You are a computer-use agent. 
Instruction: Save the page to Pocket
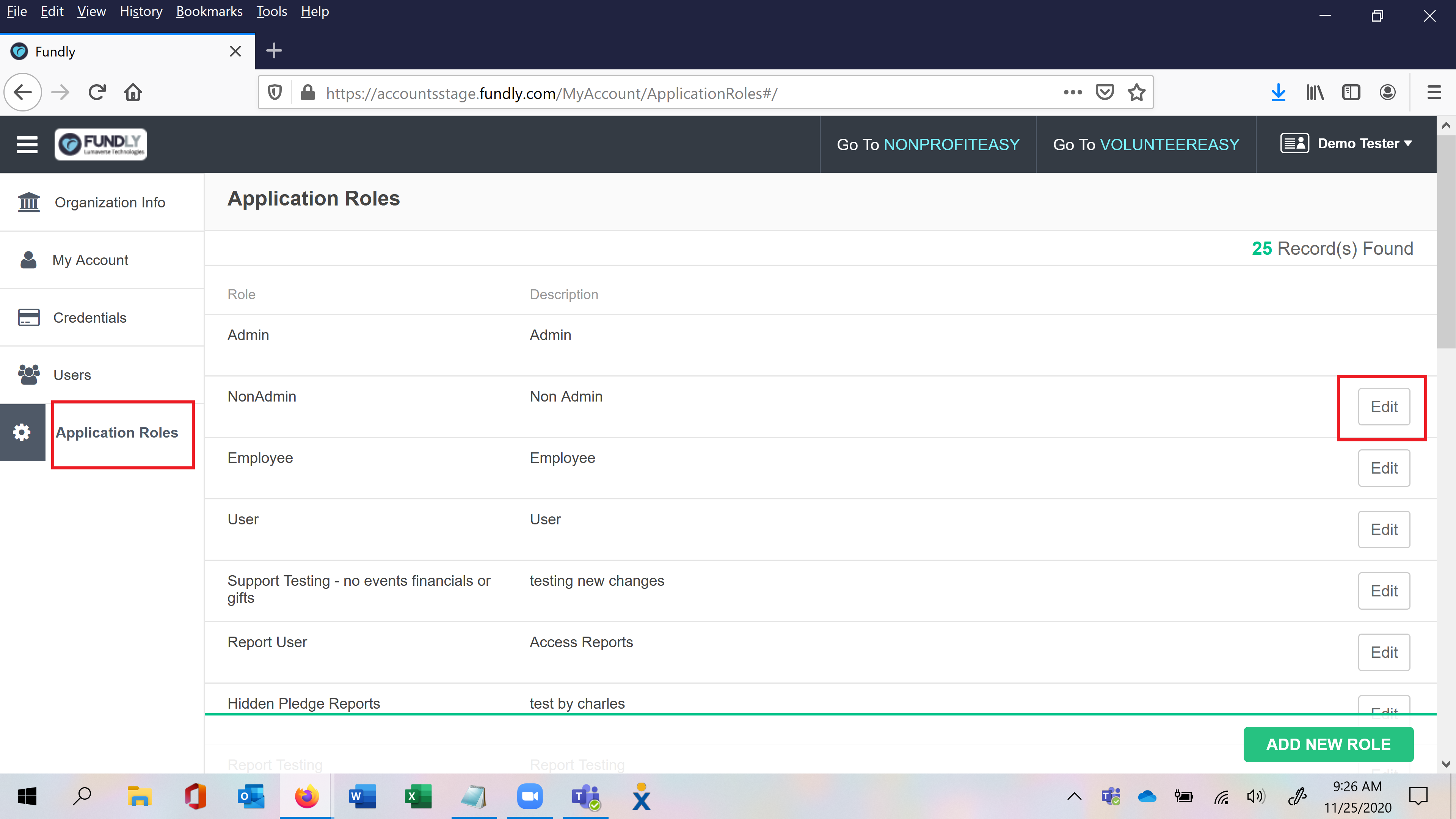point(1105,92)
